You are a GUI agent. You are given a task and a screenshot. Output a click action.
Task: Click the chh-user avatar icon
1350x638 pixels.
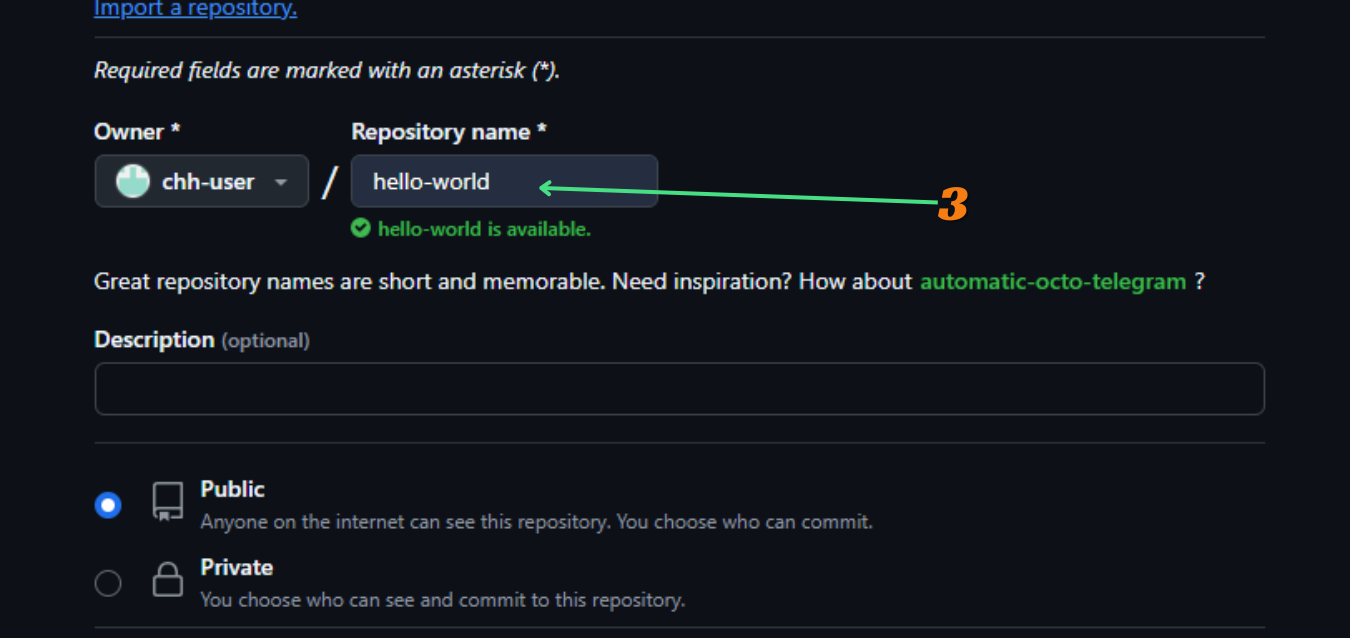[x=132, y=182]
